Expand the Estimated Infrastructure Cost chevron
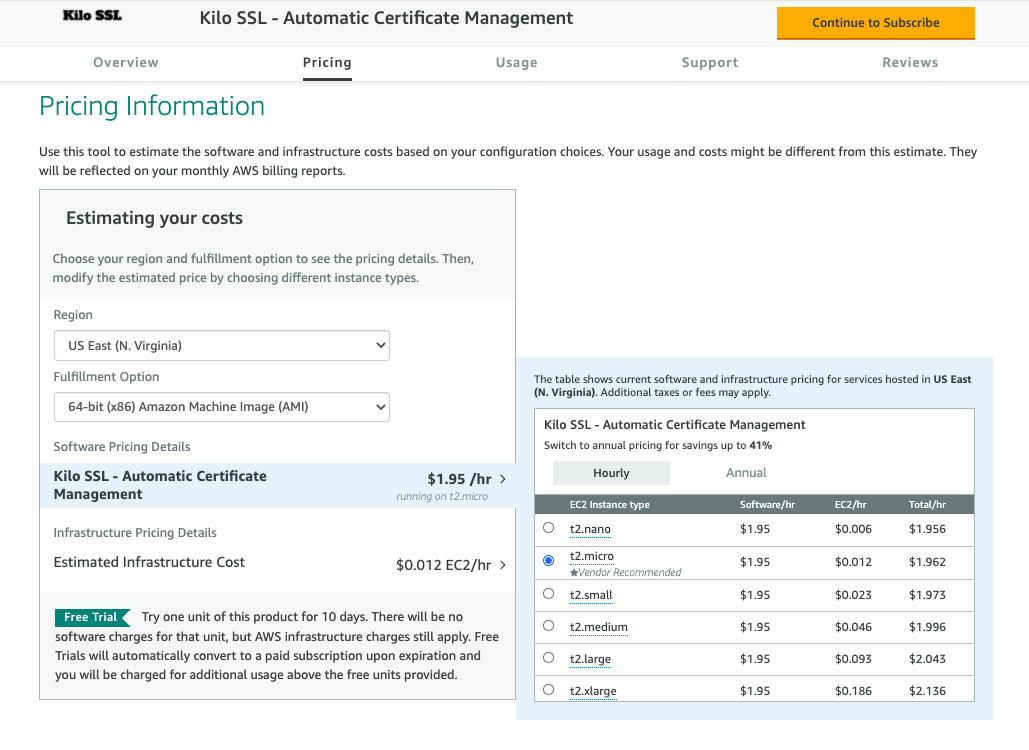 (x=503, y=565)
